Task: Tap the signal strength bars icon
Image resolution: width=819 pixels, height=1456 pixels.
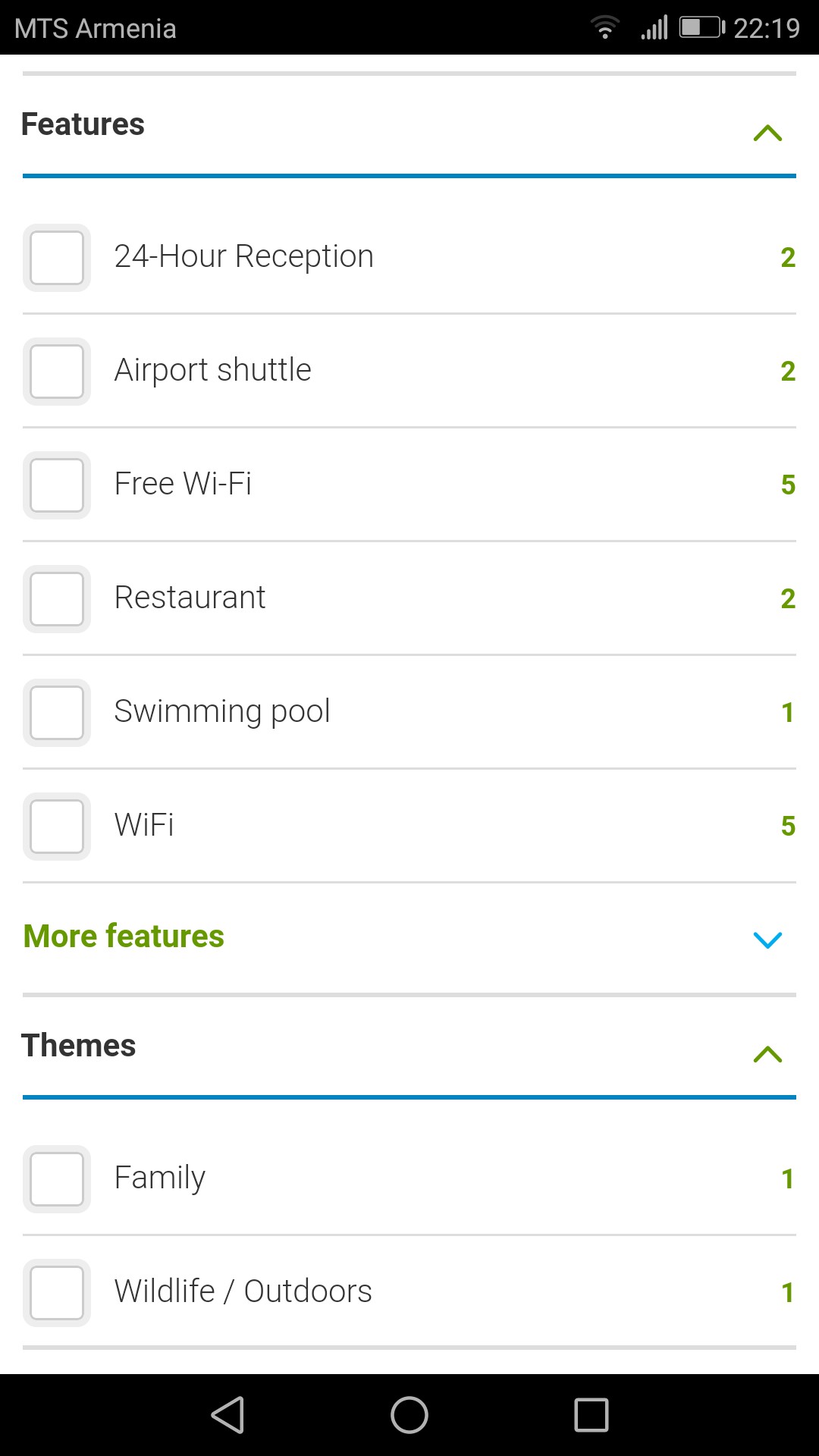Action: 654,29
